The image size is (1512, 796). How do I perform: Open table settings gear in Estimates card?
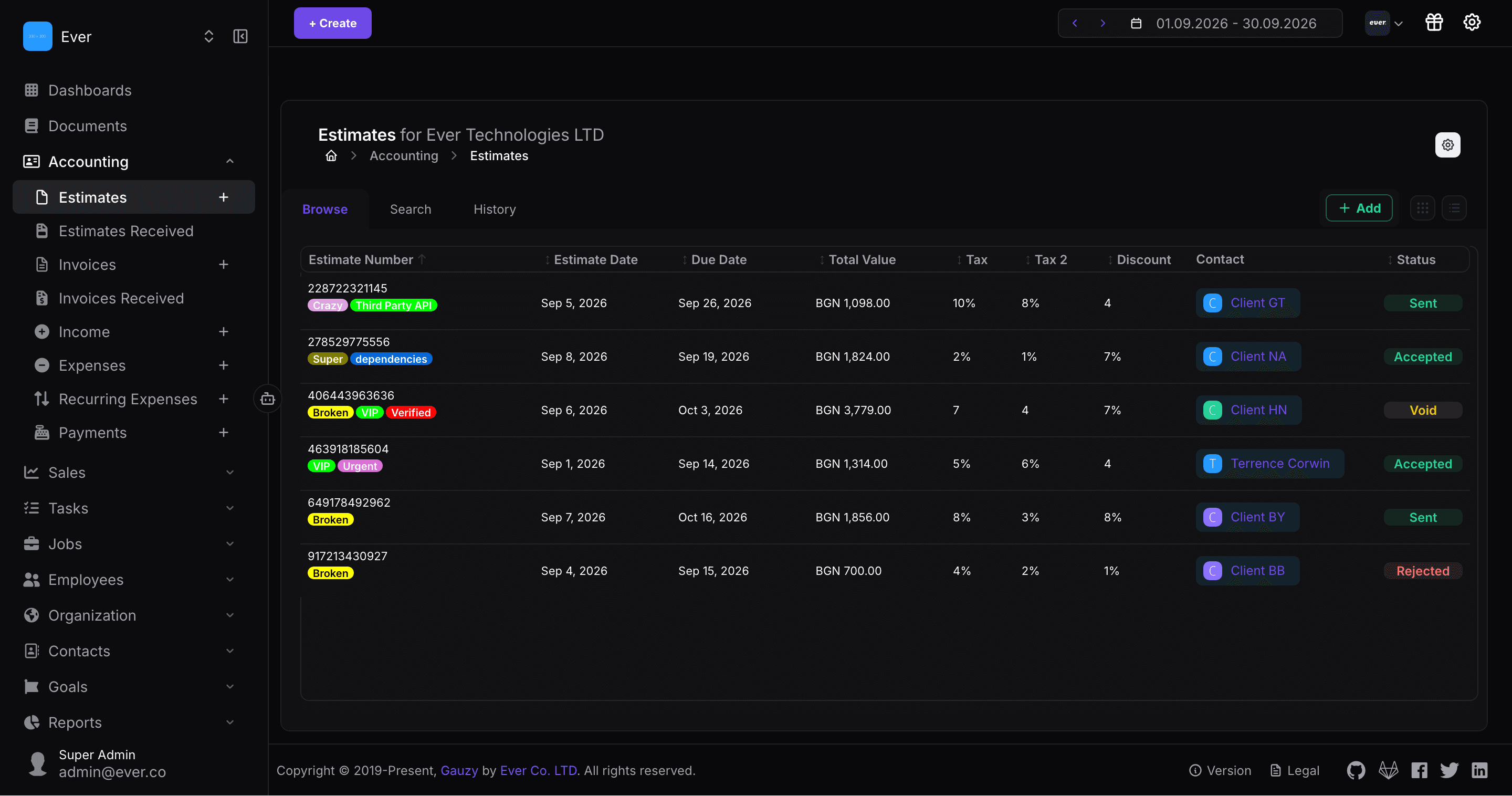click(x=1447, y=144)
